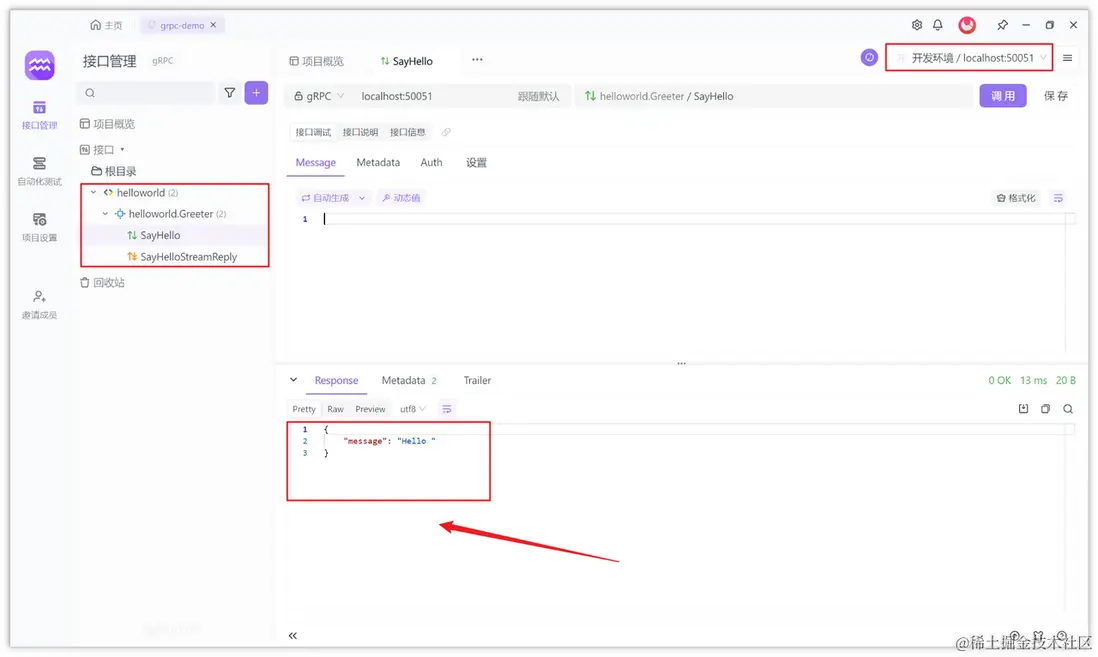Select the 接口说明 sub-tab
1098x657 pixels.
360,132
